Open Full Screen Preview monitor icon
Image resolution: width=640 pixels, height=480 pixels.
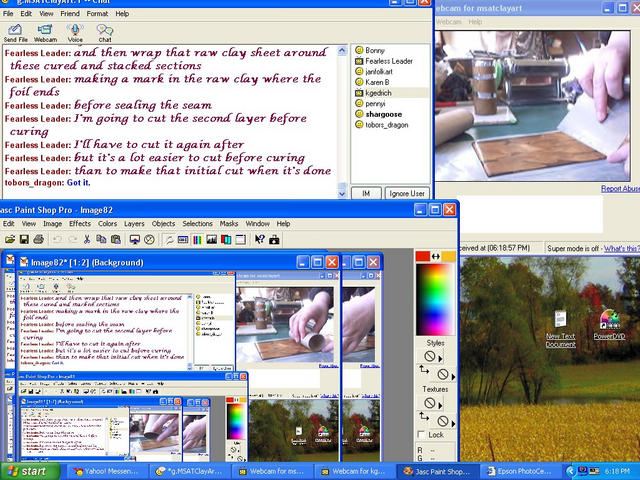tap(135, 240)
